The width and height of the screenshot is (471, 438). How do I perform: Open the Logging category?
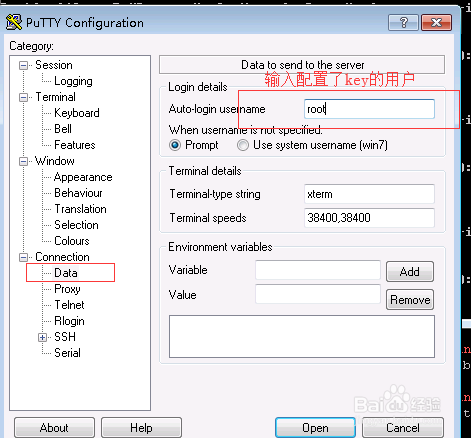pos(73,81)
